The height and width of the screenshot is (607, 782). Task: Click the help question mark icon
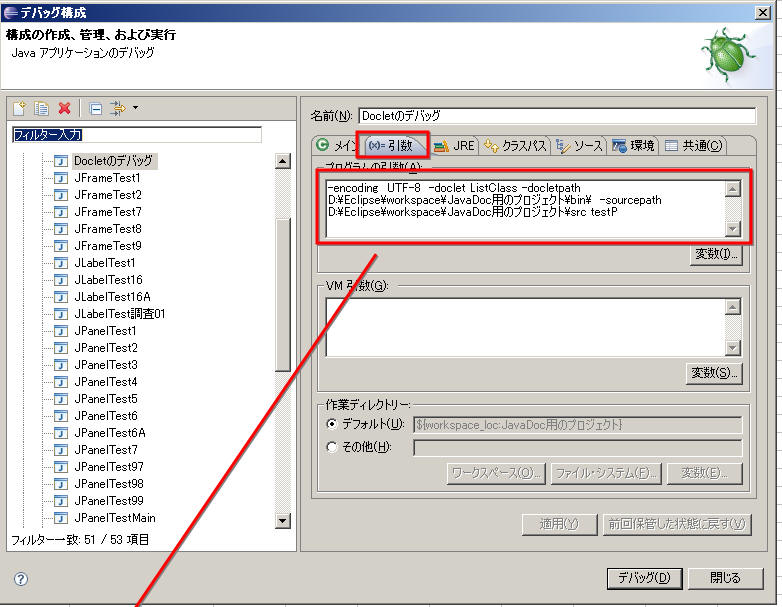pyautogui.click(x=20, y=579)
